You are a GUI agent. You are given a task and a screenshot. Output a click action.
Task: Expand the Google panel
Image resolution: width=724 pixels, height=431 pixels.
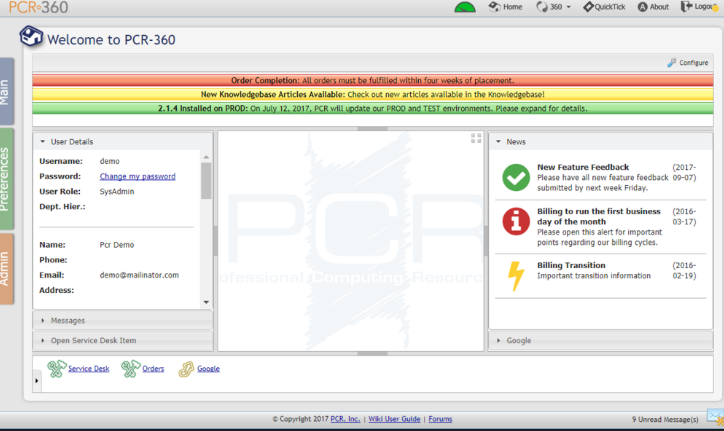coord(518,340)
